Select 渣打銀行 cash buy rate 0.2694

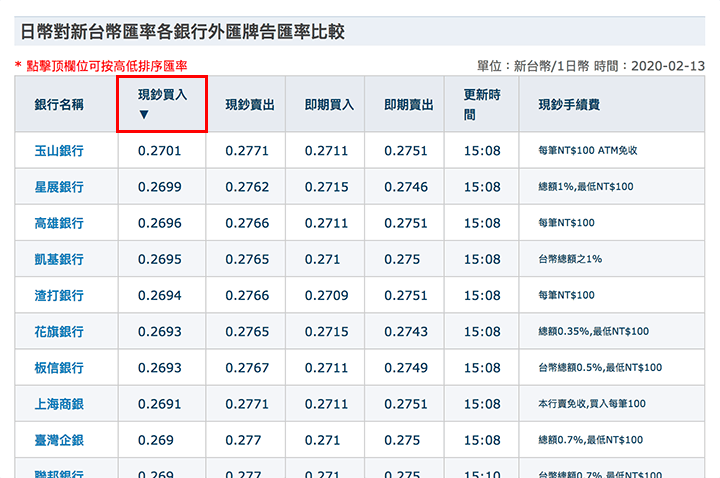click(160, 295)
